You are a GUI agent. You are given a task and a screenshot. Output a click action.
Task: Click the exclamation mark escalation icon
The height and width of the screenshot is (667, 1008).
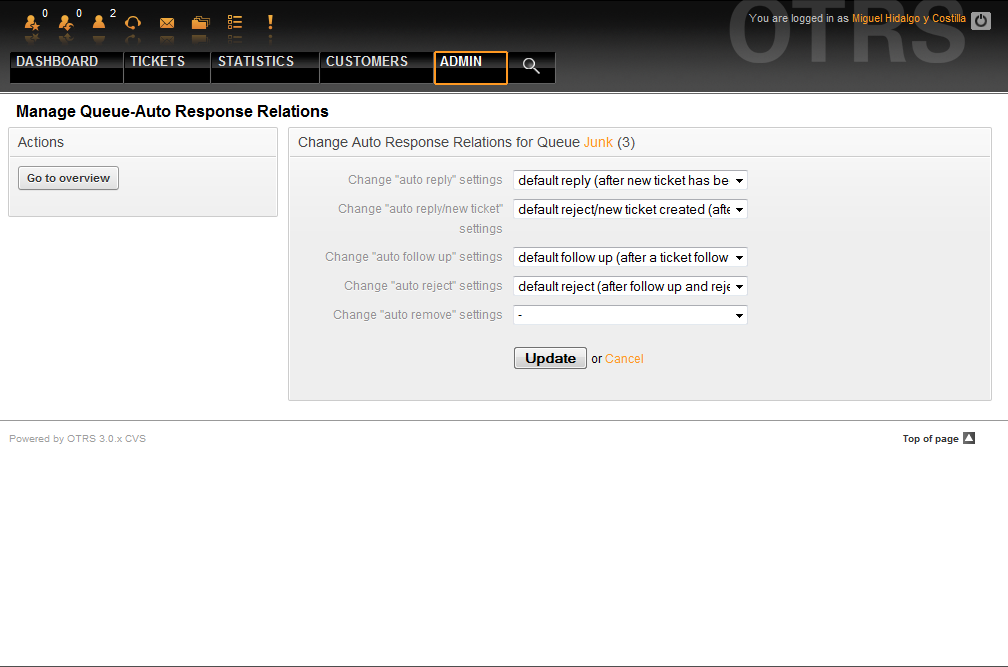(x=270, y=22)
